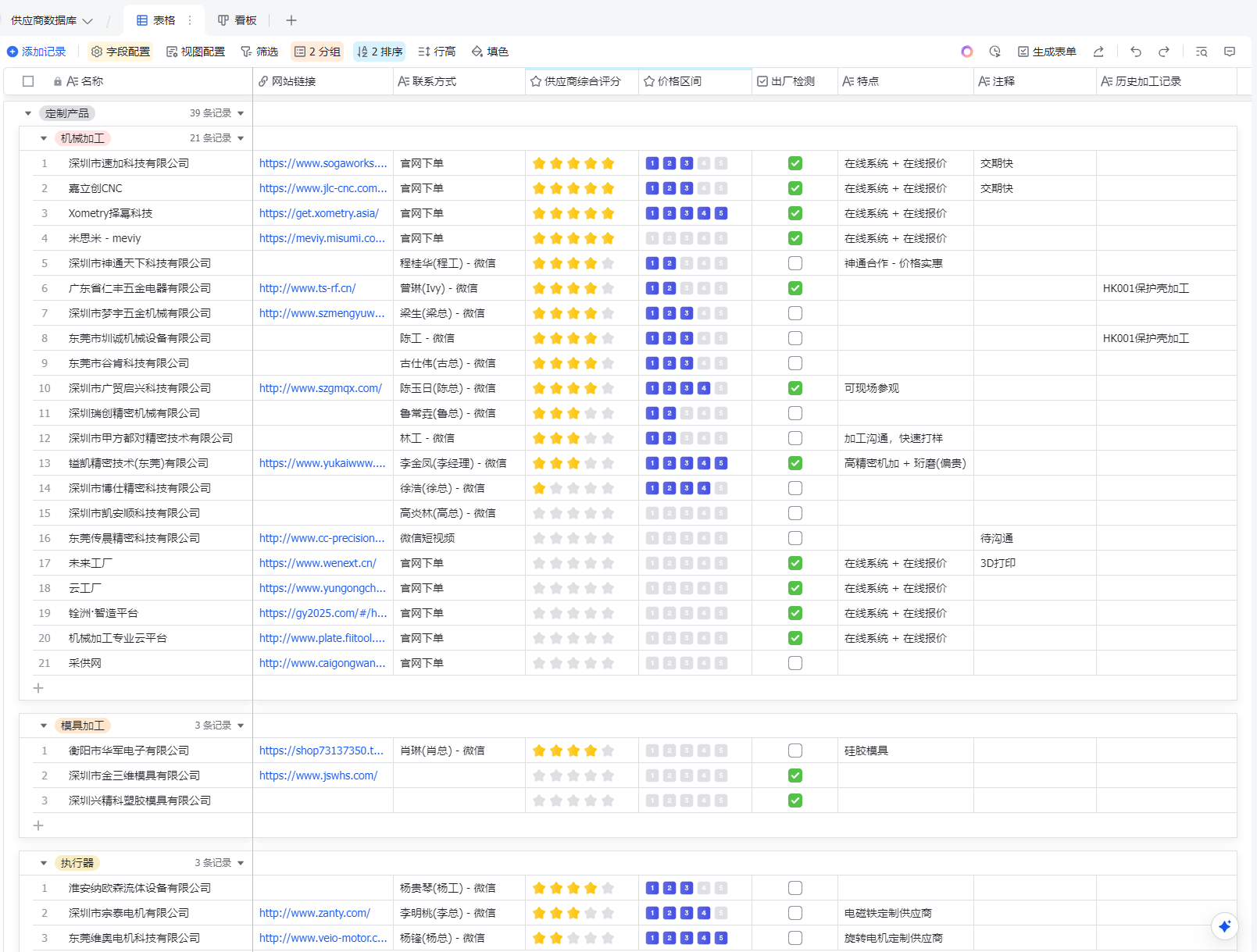Toggle the select-all checkbox in header
This screenshot has height=952, width=1257.
coord(28,81)
